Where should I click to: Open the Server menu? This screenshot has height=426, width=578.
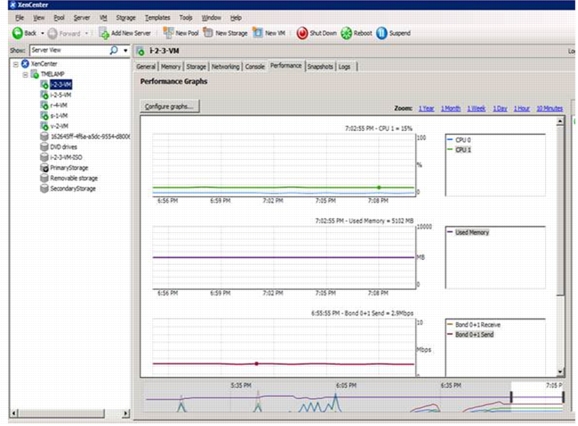point(81,18)
